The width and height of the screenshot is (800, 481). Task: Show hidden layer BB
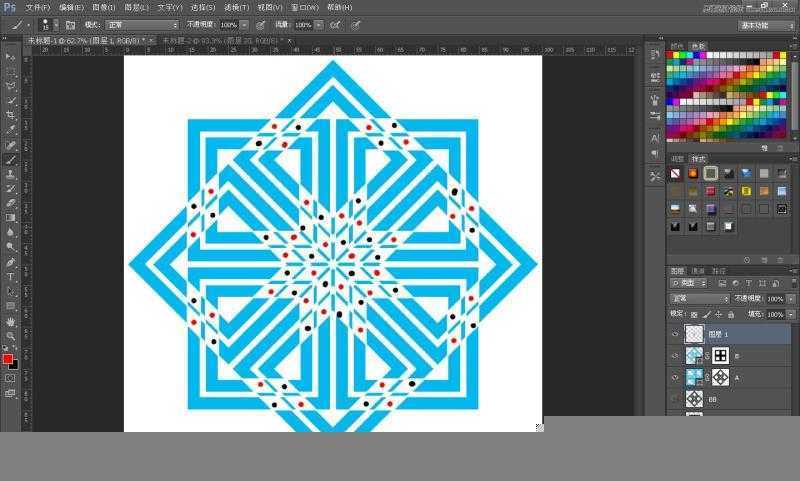click(675, 399)
